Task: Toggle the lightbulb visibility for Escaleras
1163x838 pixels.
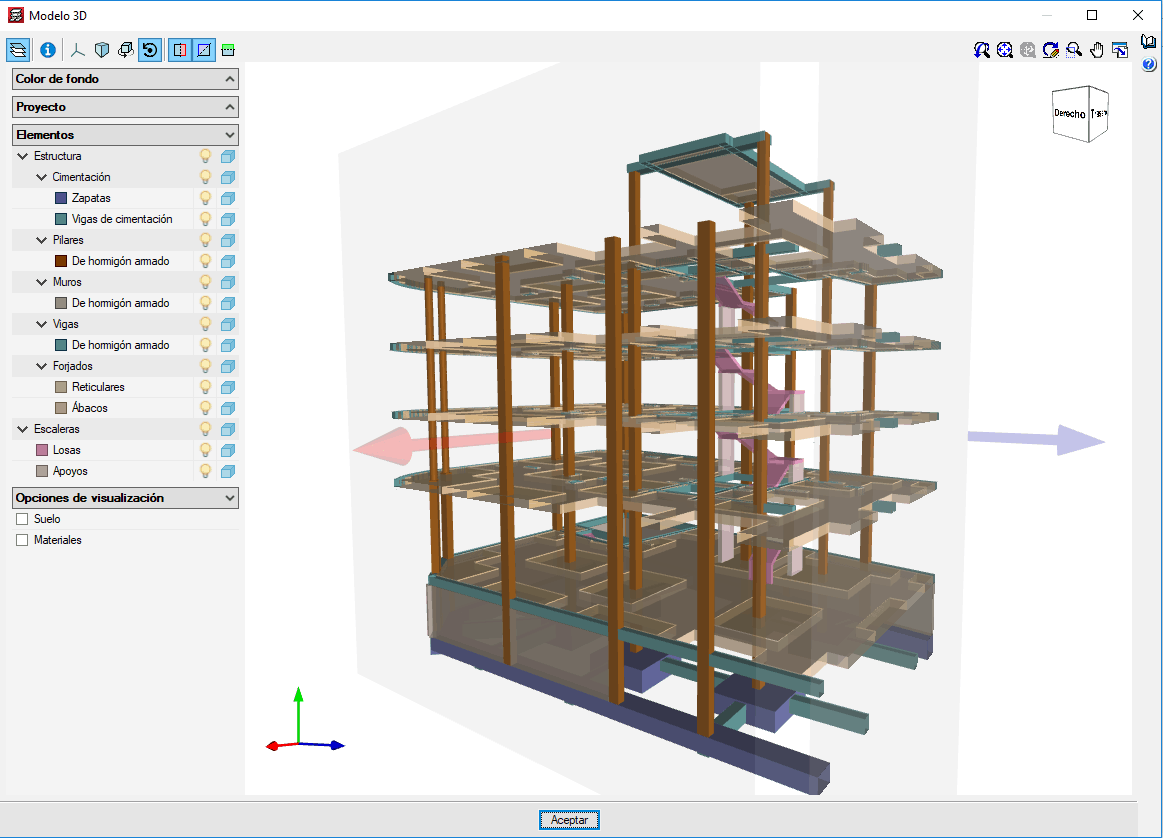Action: click(205, 429)
